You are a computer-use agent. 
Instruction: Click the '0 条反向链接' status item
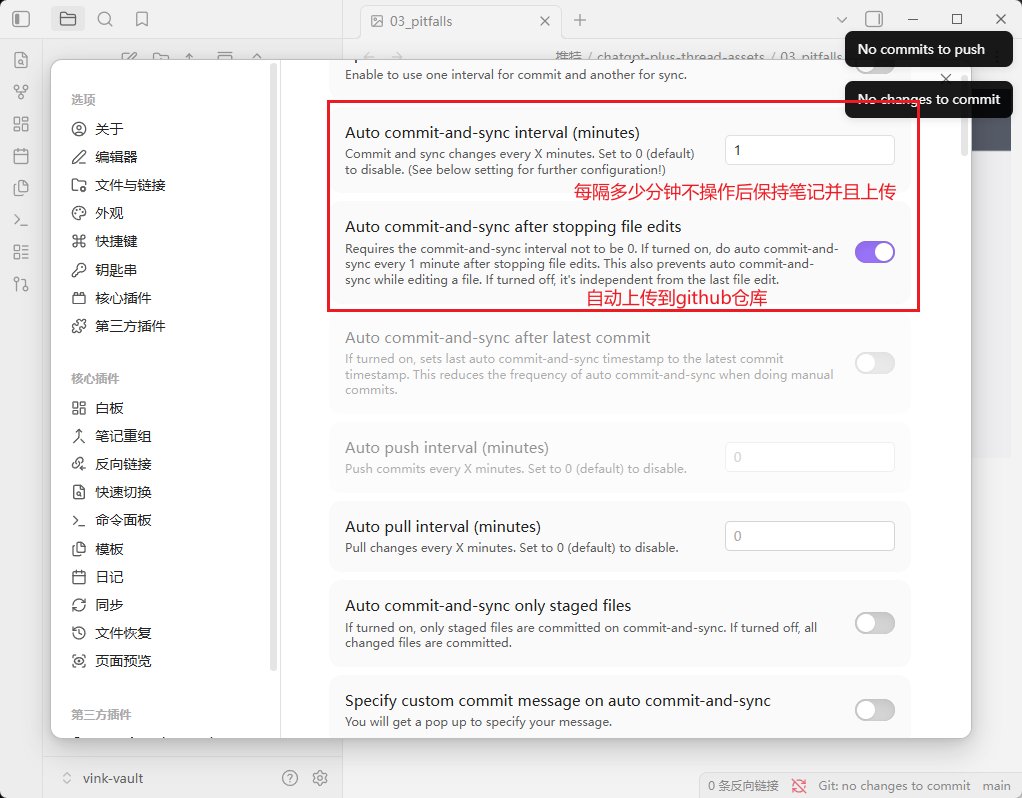coord(743,786)
